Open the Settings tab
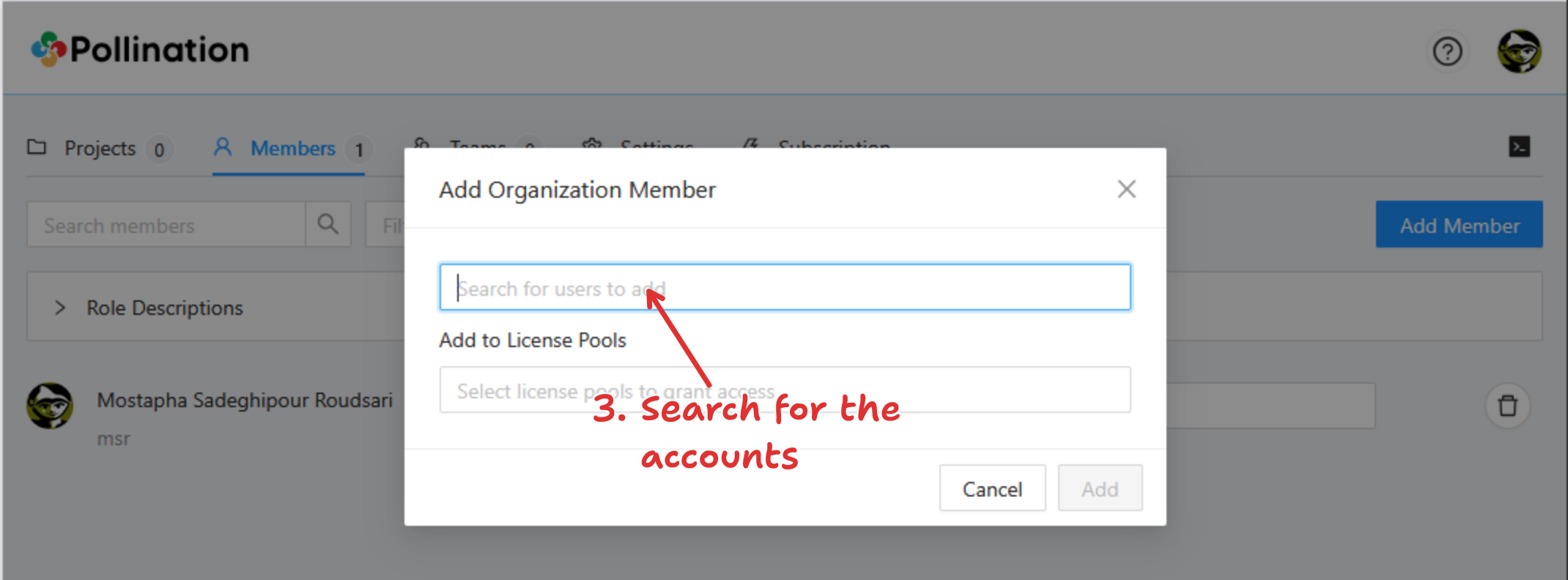The image size is (1568, 580). click(x=656, y=144)
